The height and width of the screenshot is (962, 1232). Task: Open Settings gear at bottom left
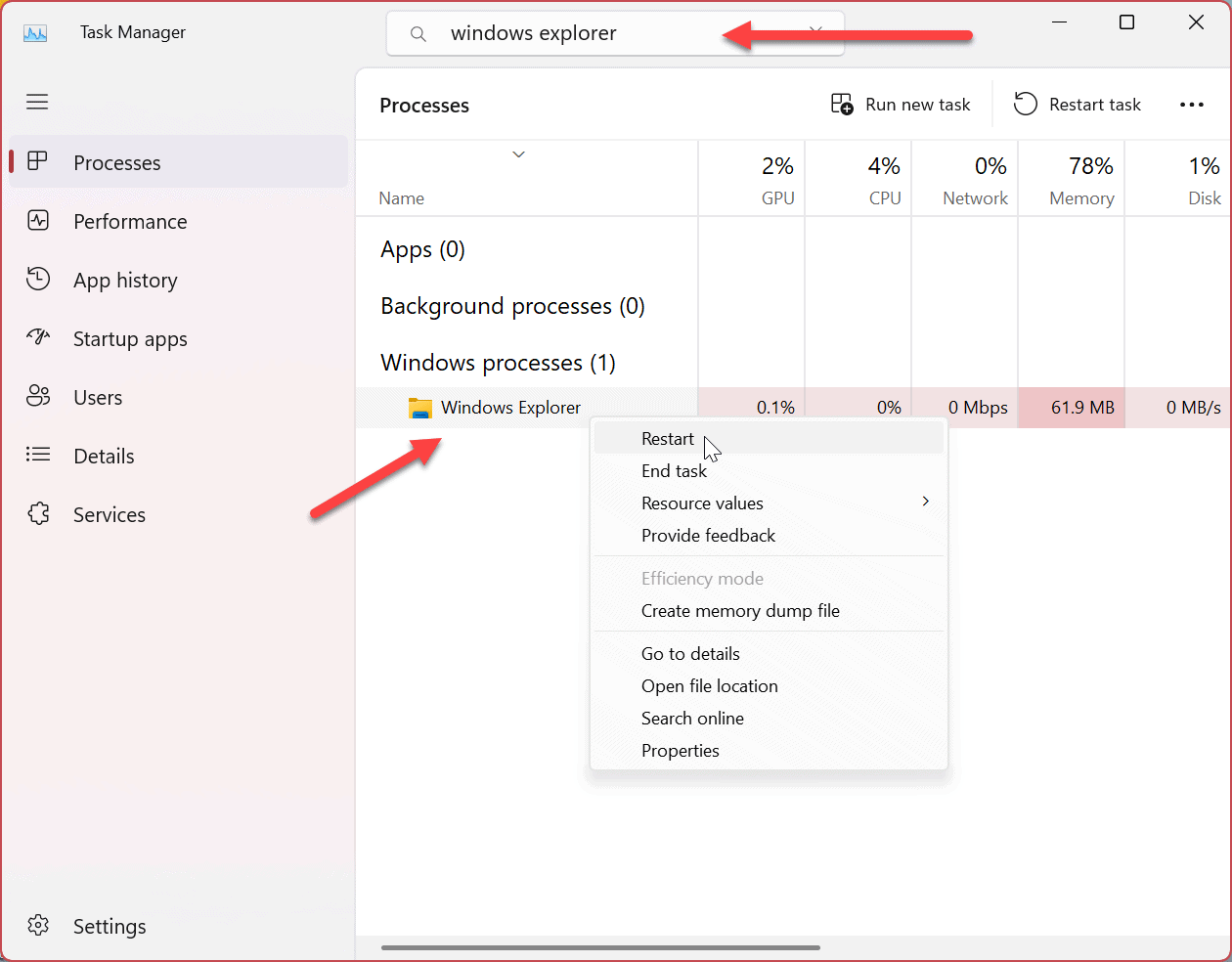[x=38, y=926]
